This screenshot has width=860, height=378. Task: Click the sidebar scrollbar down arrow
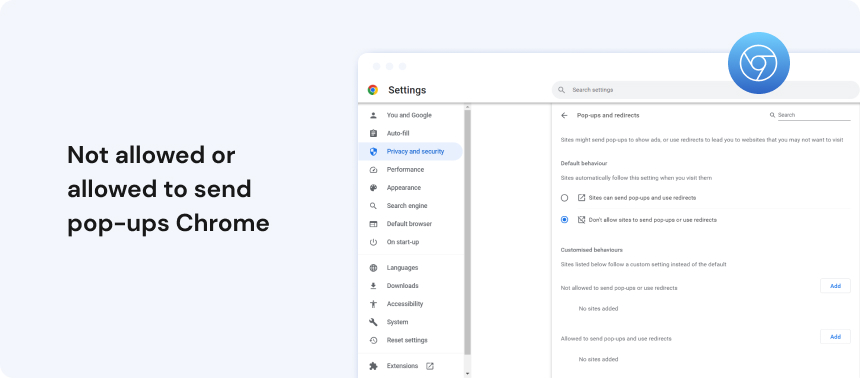467,374
